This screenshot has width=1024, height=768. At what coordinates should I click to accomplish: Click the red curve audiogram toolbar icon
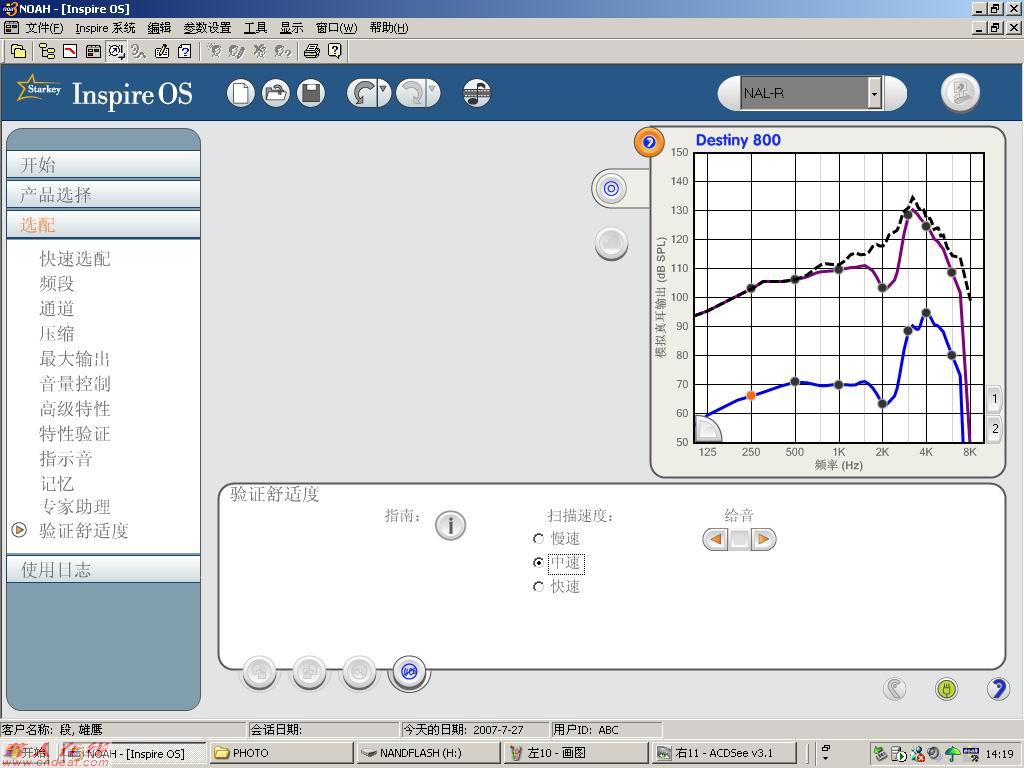(x=70, y=51)
